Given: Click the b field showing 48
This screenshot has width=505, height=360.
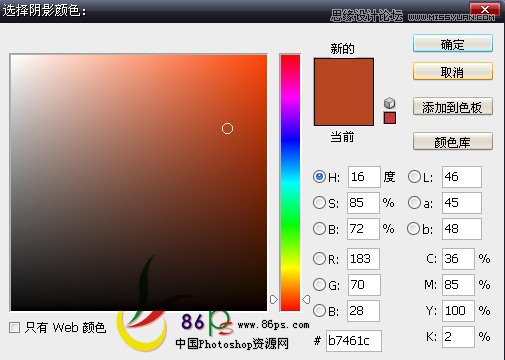Looking at the screenshot, I should pos(462,229).
